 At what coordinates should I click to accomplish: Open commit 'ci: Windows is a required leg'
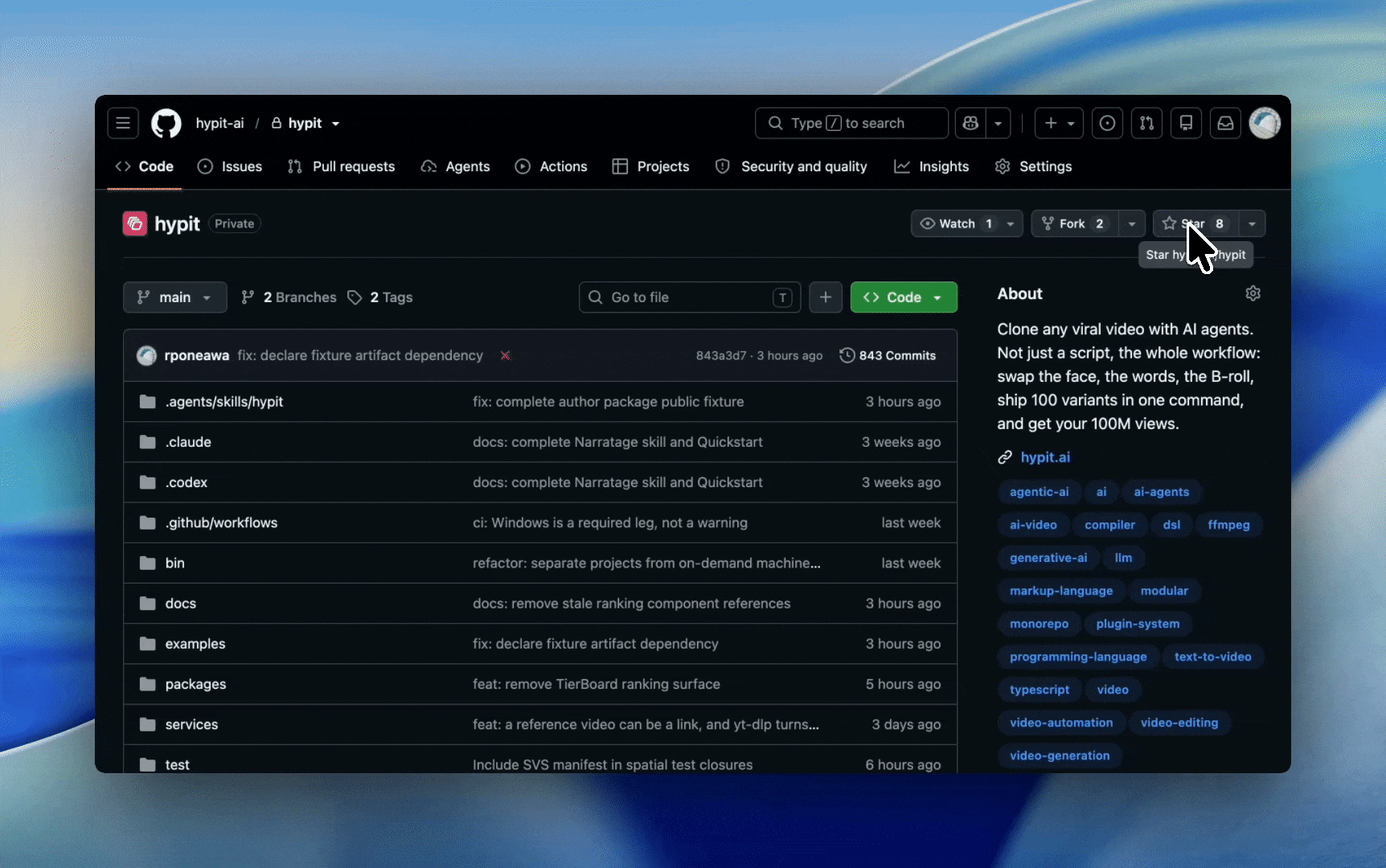coord(610,522)
